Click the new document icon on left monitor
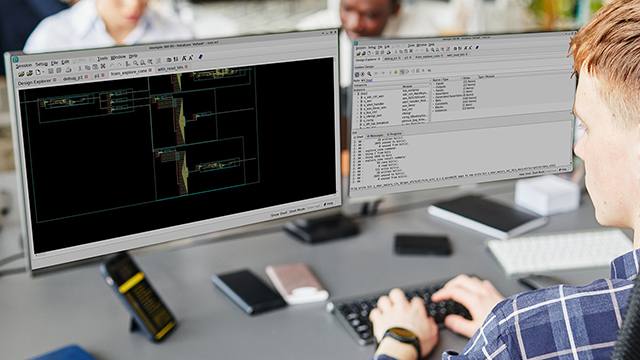Screen dimensions: 640x360 tap(38, 72)
